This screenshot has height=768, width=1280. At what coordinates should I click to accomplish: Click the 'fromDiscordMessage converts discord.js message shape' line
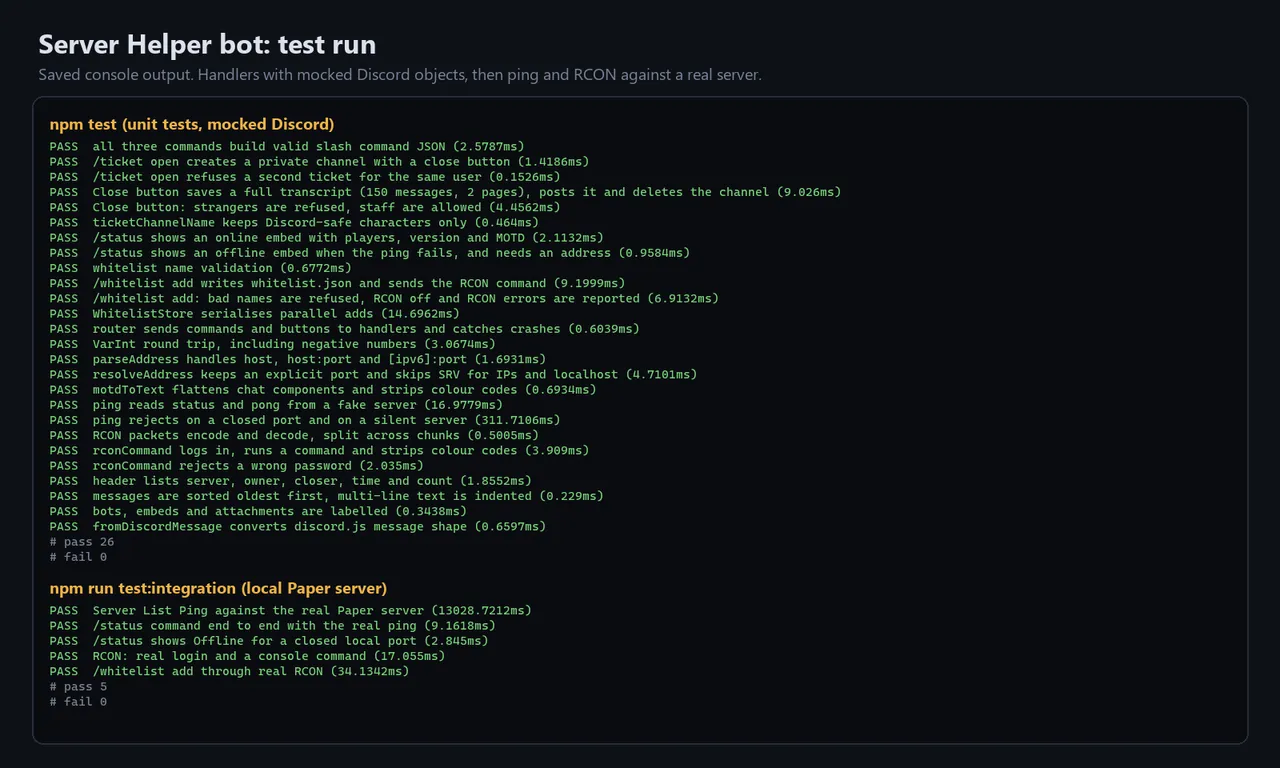298,526
